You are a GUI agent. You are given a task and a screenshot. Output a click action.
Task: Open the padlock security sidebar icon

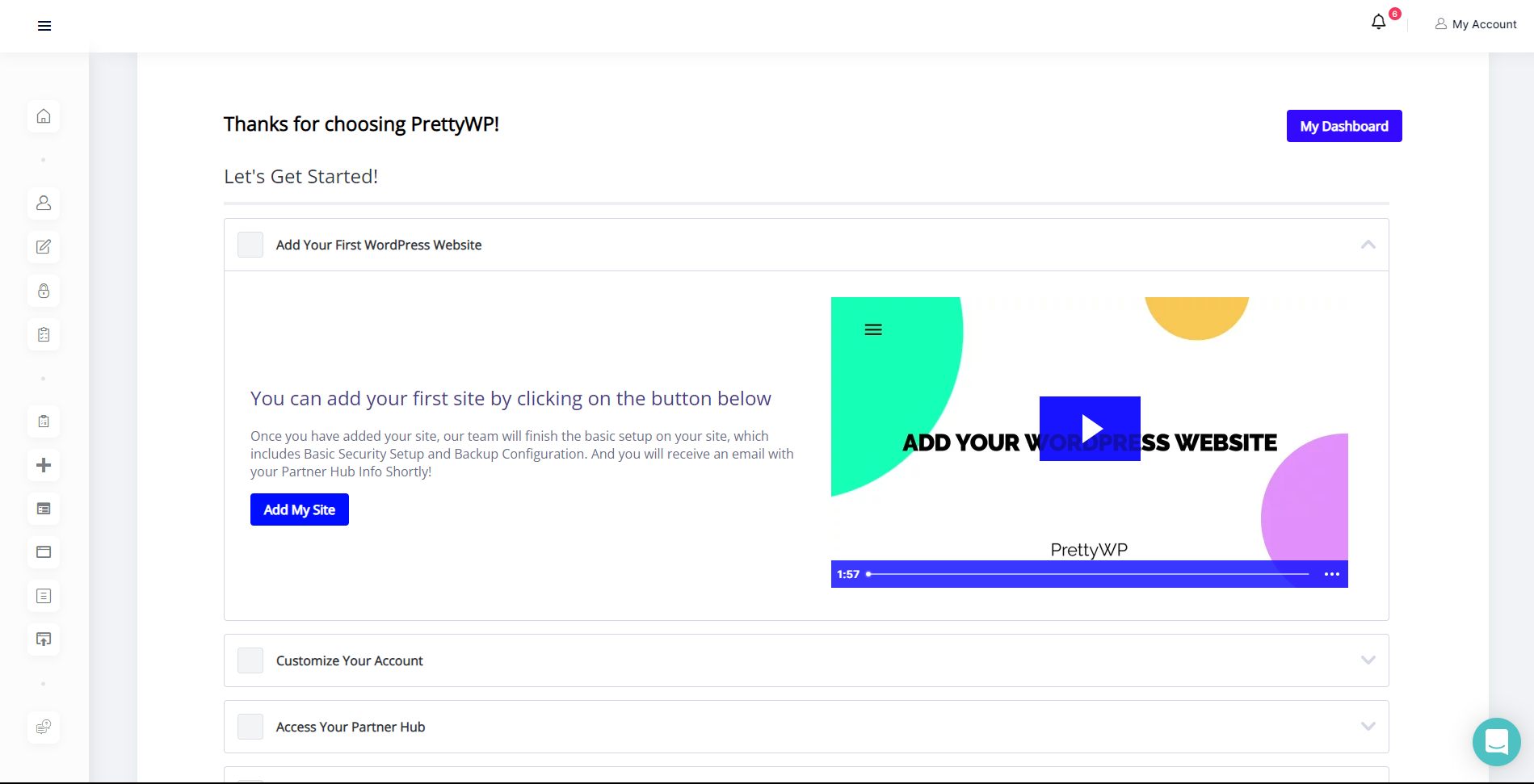pyautogui.click(x=44, y=291)
